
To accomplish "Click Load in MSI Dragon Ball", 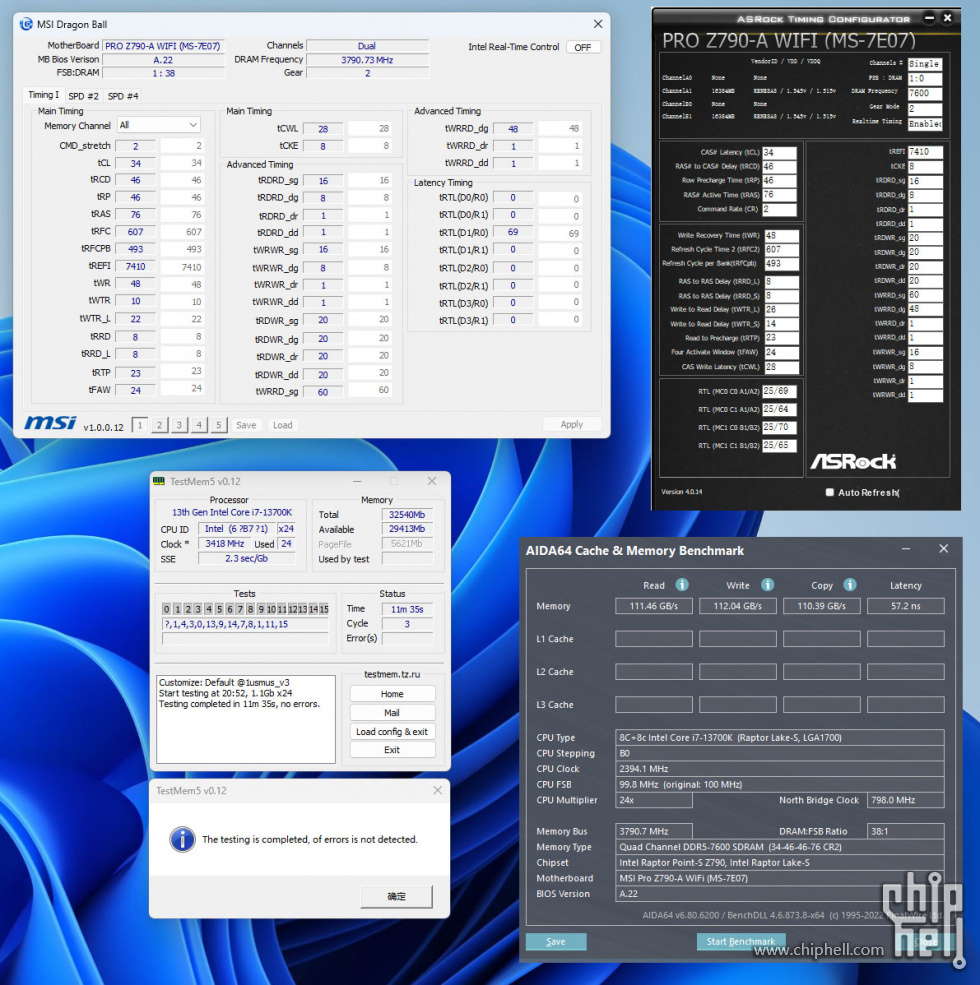I will point(283,425).
